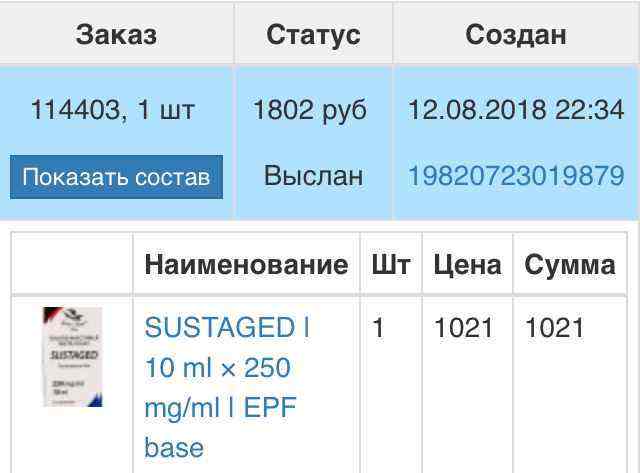Click the Цена column header
The width and height of the screenshot is (640, 473).
pos(467,264)
